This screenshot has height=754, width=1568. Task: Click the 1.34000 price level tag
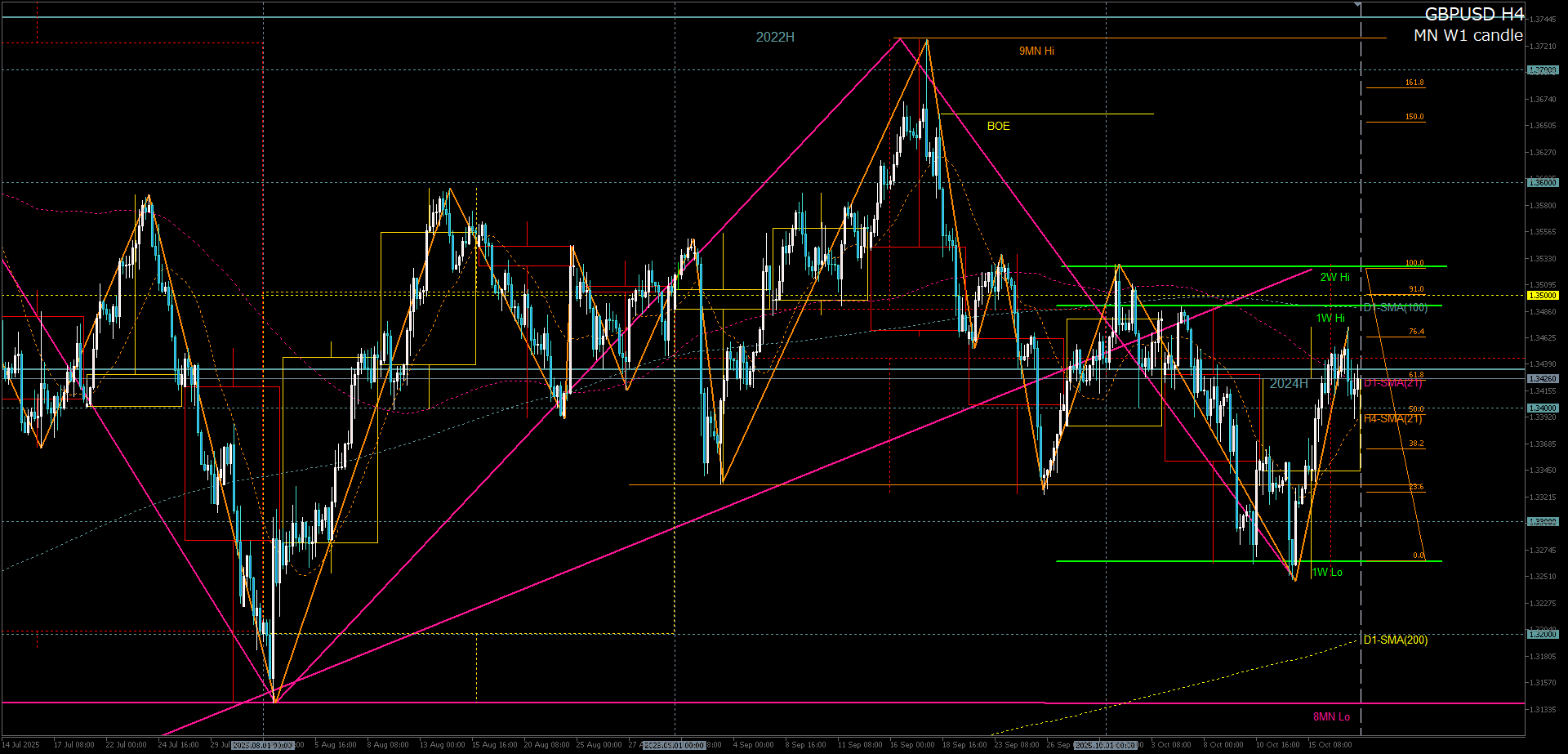click(x=1543, y=408)
